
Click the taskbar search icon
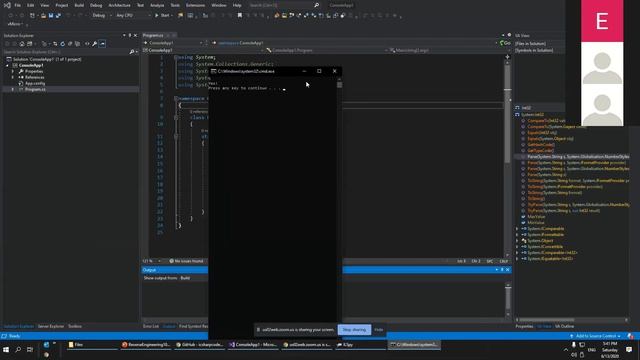coord(18,350)
